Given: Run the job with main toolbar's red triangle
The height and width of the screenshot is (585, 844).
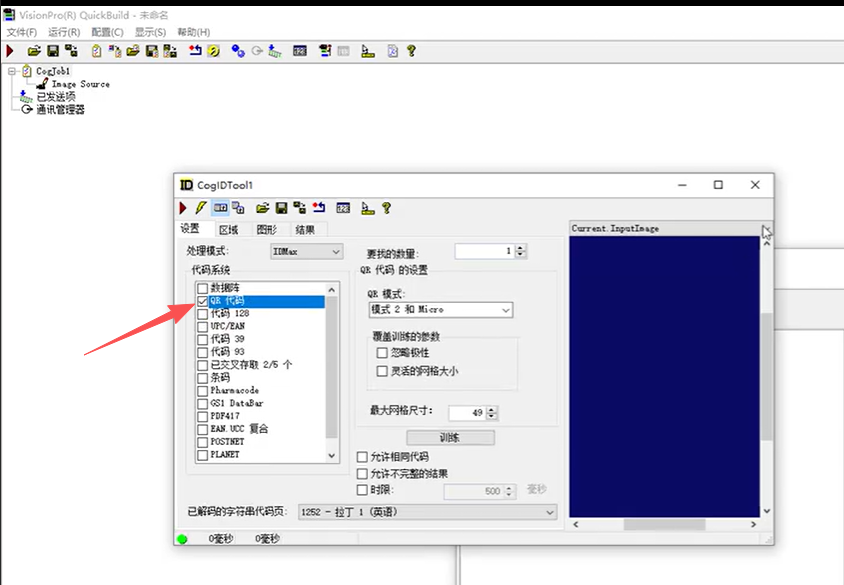Looking at the screenshot, I should click(10, 51).
